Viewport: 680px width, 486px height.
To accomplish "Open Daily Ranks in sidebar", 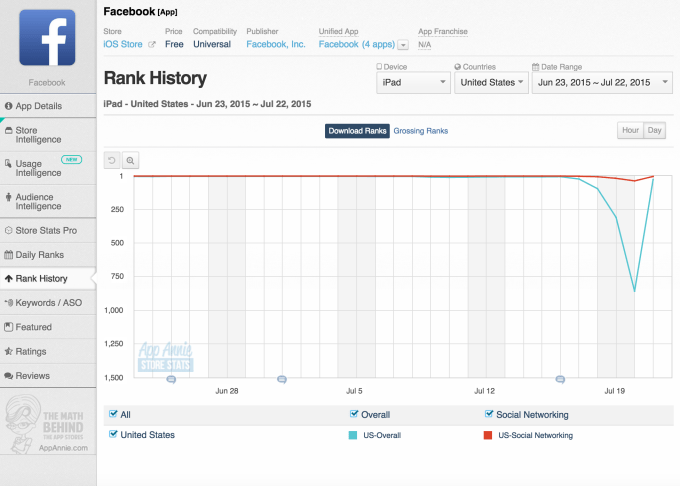I will (x=48, y=254).
